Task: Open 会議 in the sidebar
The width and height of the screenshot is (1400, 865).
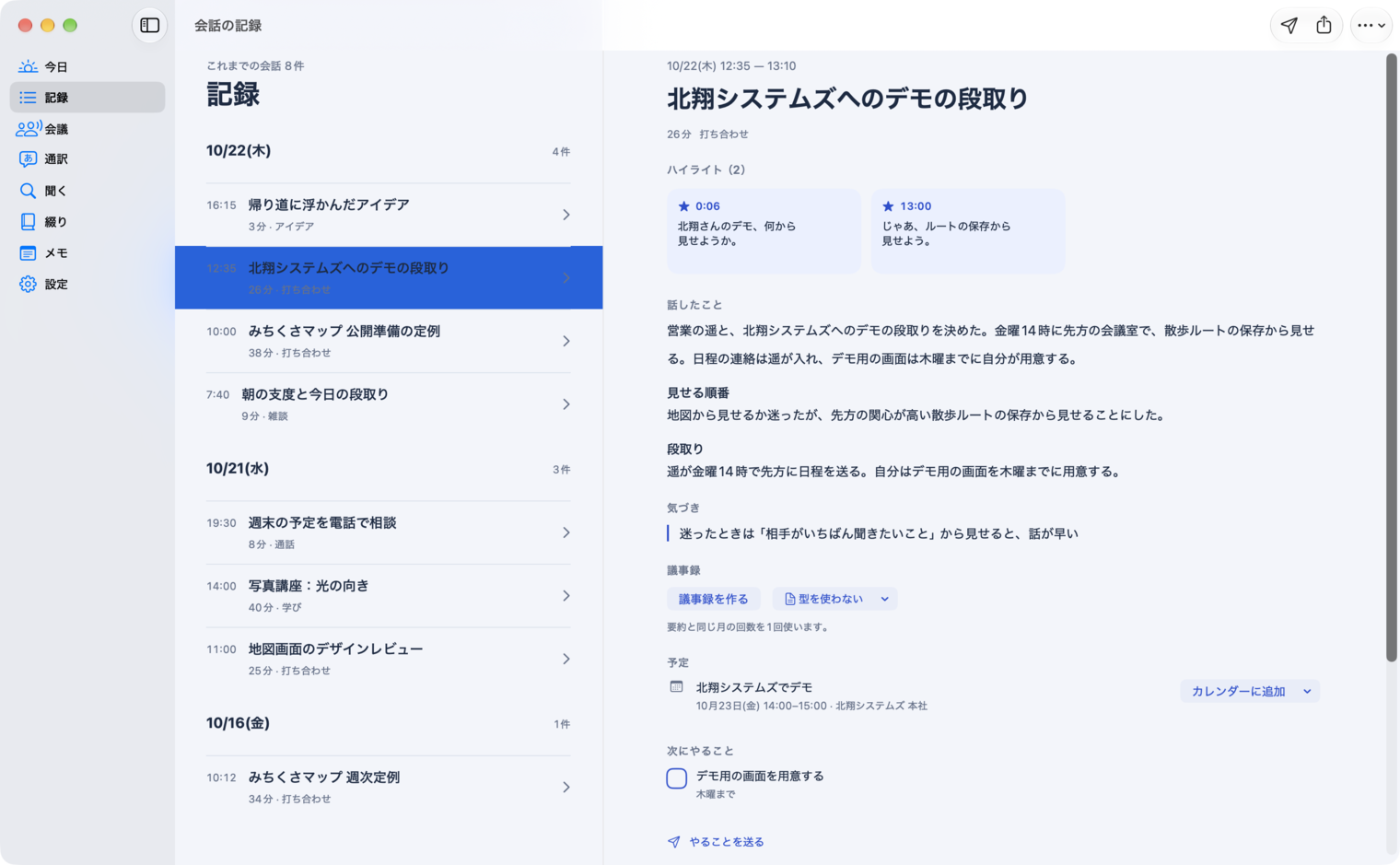Action: (87, 129)
